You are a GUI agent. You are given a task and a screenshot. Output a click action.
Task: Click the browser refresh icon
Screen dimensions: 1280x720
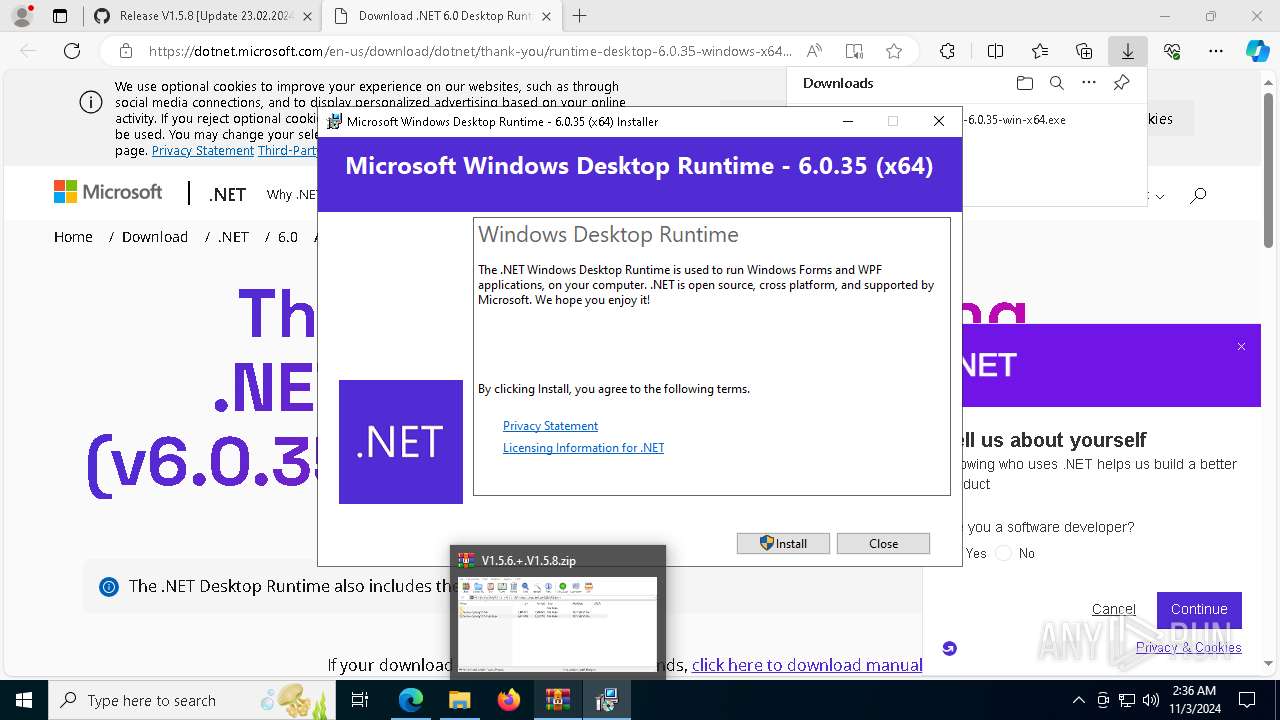[72, 51]
